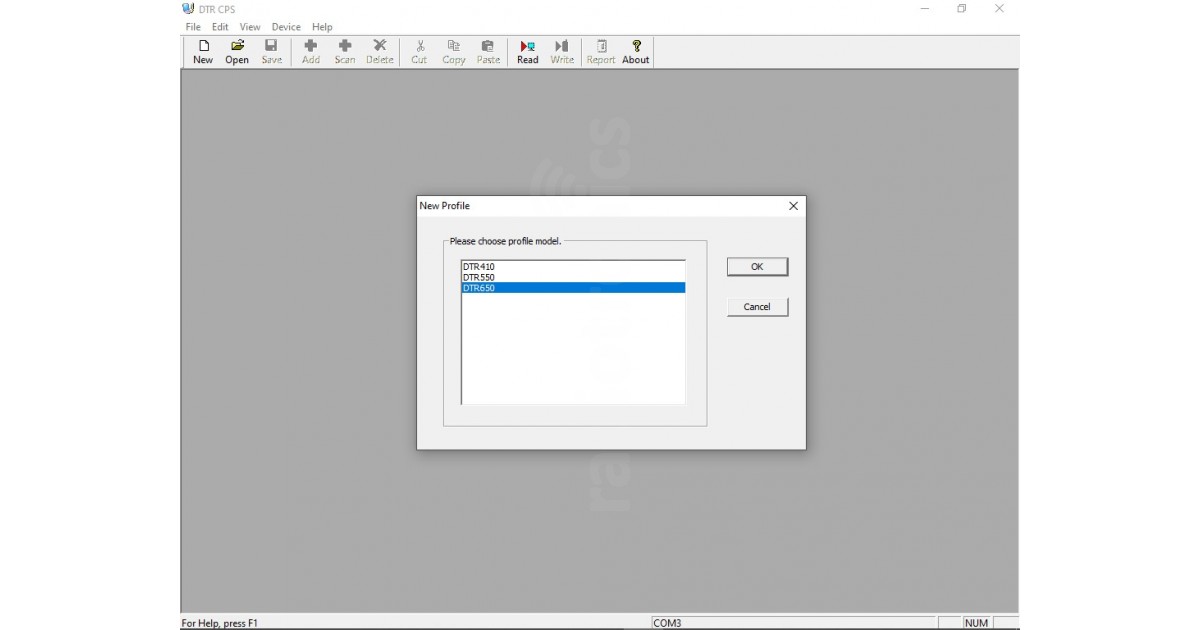Viewport: 1200px width, 630px height.
Task: Write to radio using Write icon
Action: [562, 51]
